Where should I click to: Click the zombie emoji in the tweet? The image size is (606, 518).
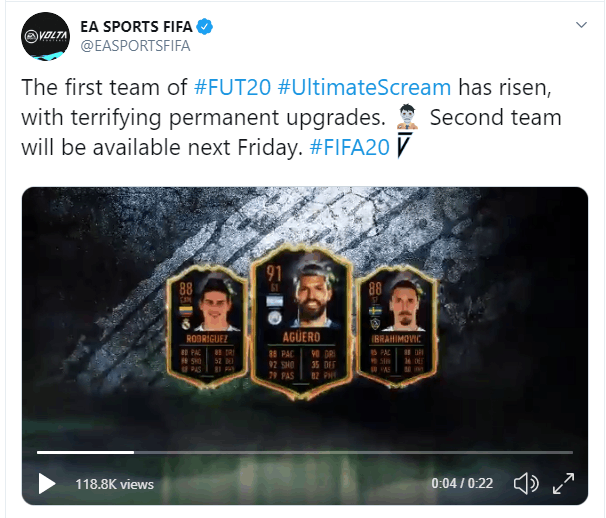pyautogui.click(x=405, y=117)
